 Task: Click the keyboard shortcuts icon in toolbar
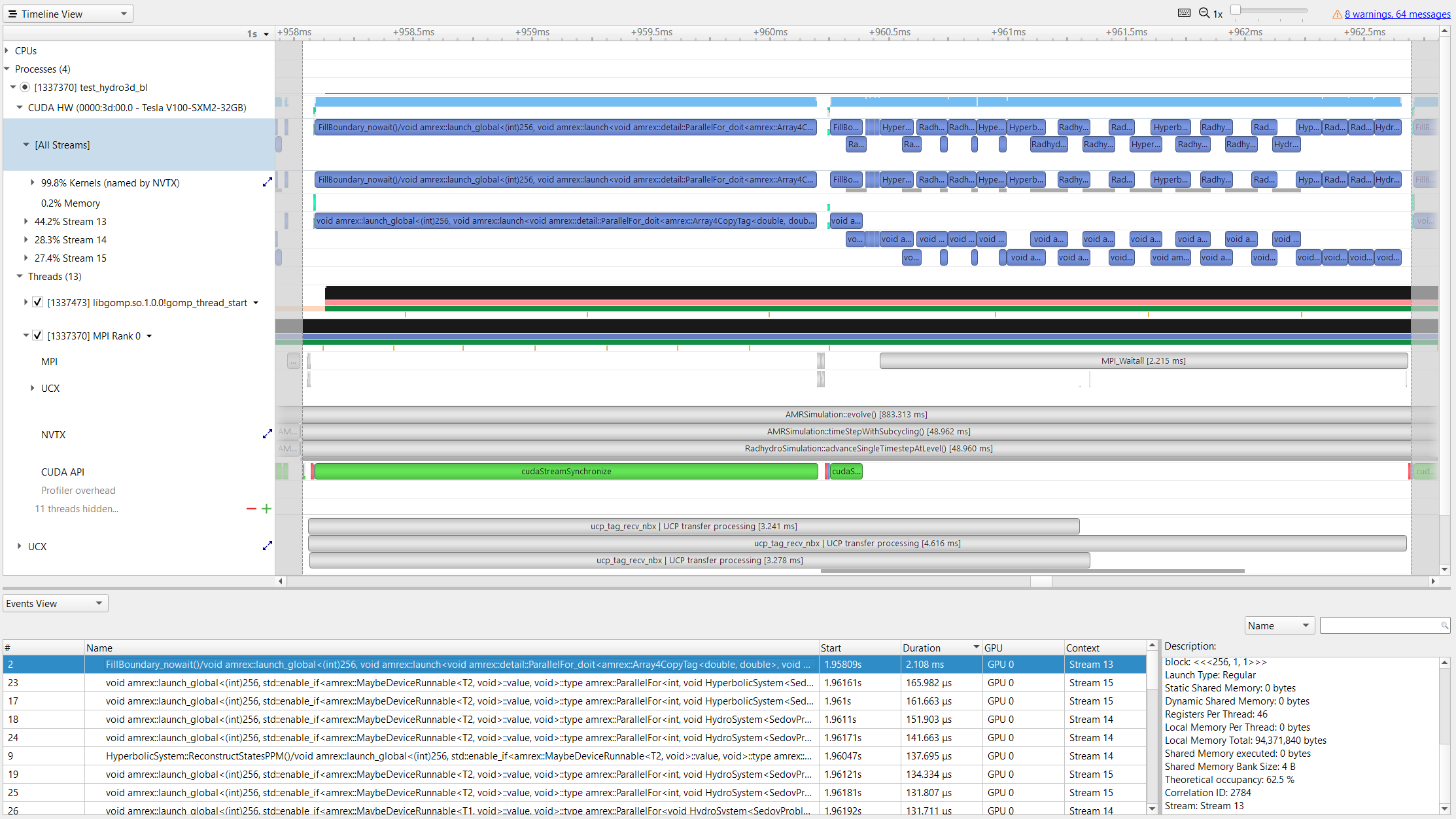1184,12
